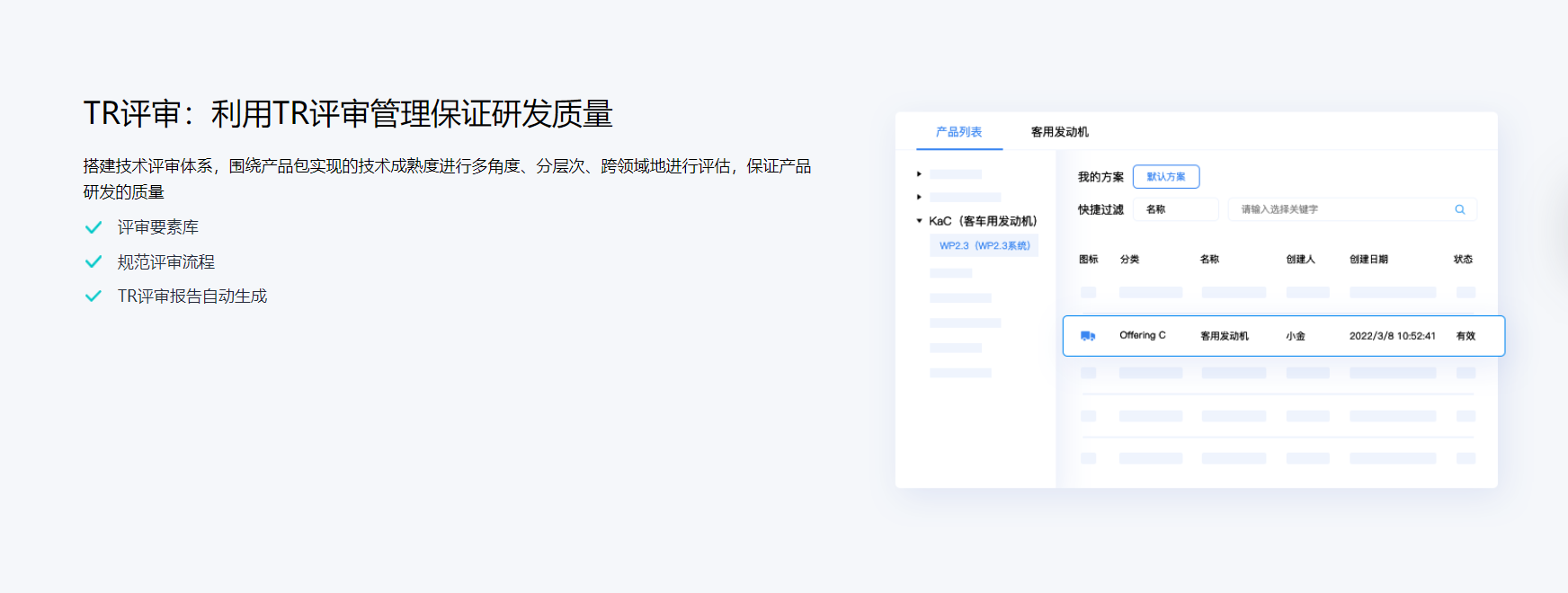The height and width of the screenshot is (593, 1568).
Task: Expand the second collapsed tree node arrow
Action: click(x=919, y=197)
